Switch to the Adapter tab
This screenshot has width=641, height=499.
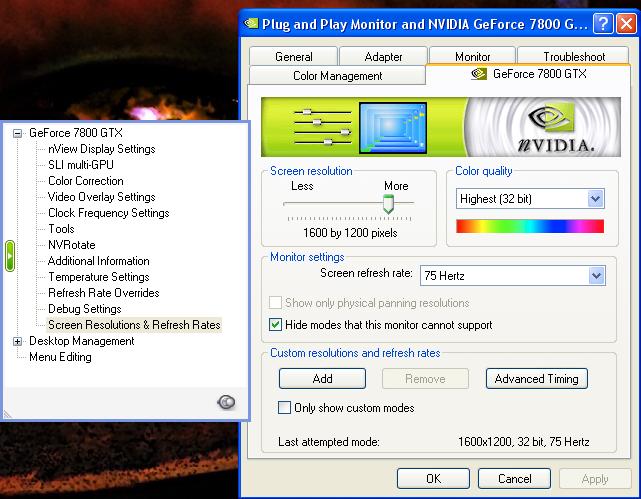(x=383, y=56)
